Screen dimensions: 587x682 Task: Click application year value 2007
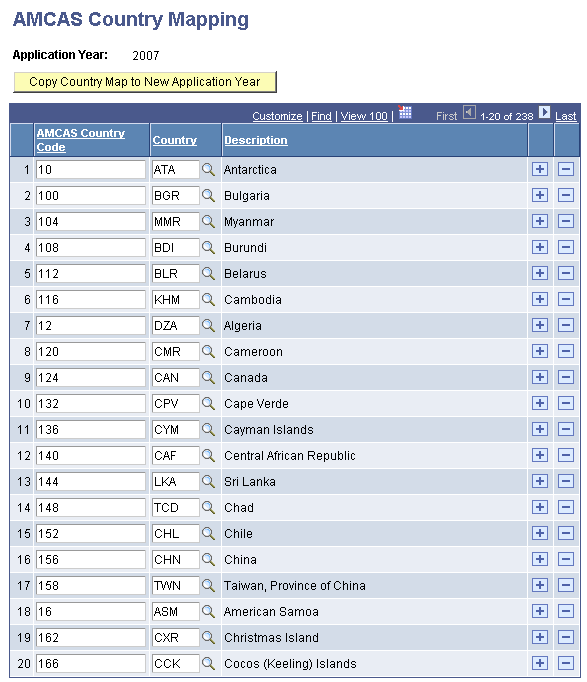(146, 56)
